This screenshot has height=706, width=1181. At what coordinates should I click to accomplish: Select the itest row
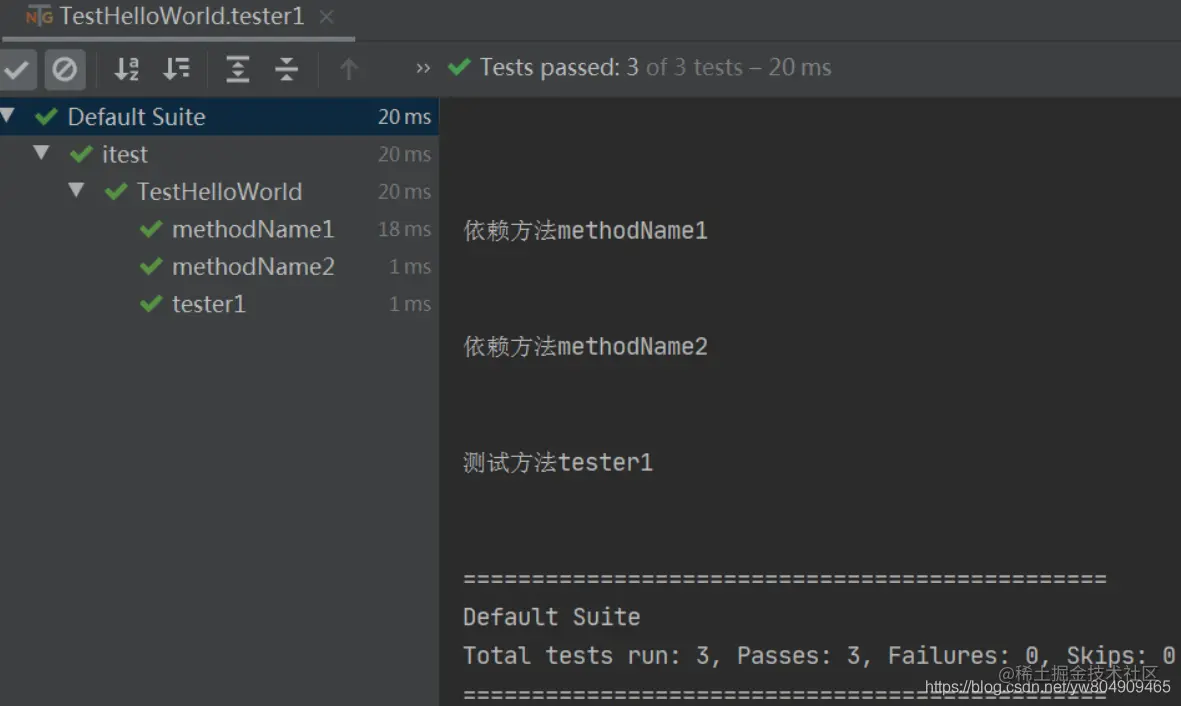pos(219,154)
